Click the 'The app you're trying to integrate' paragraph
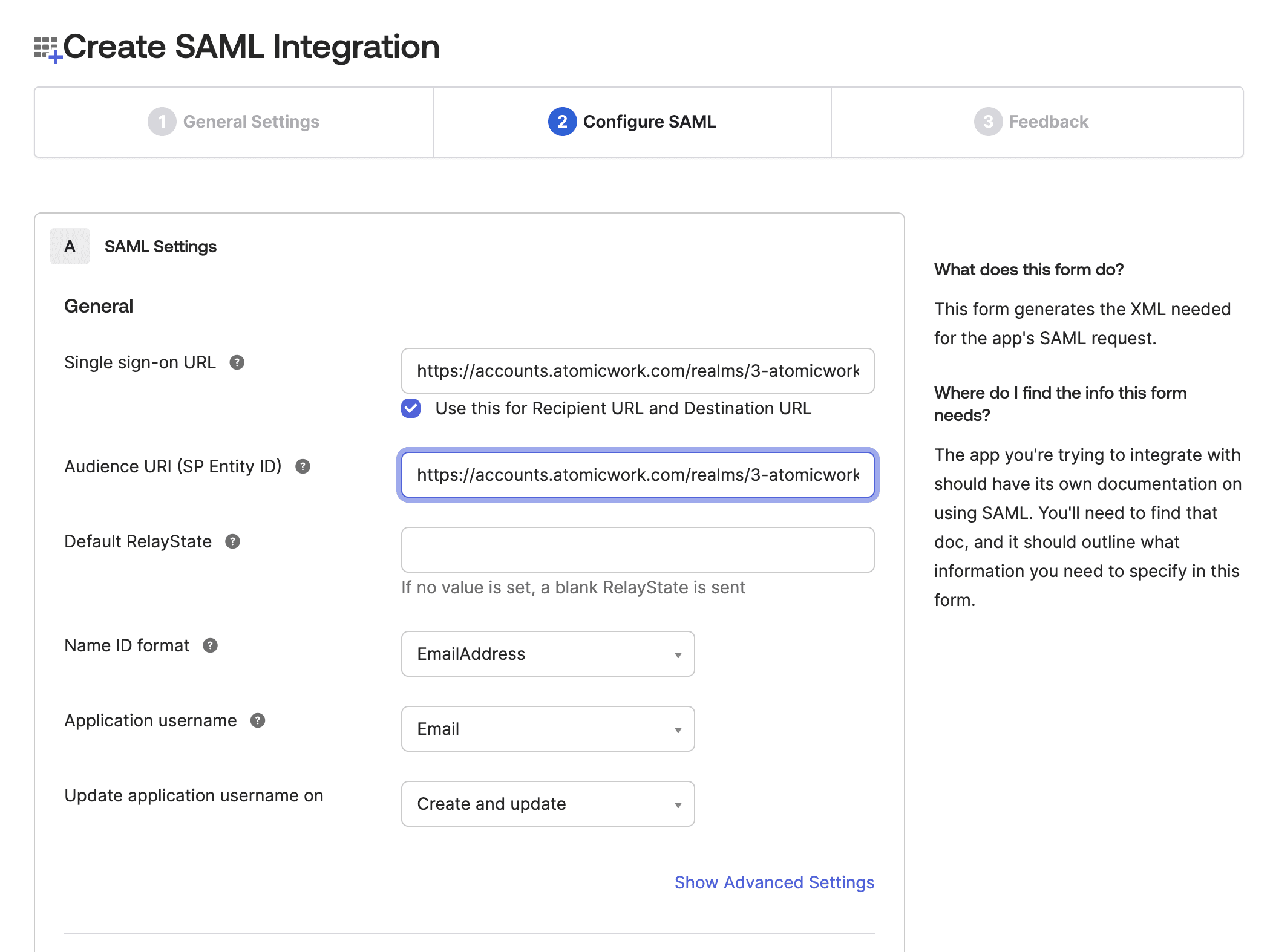 (1088, 527)
